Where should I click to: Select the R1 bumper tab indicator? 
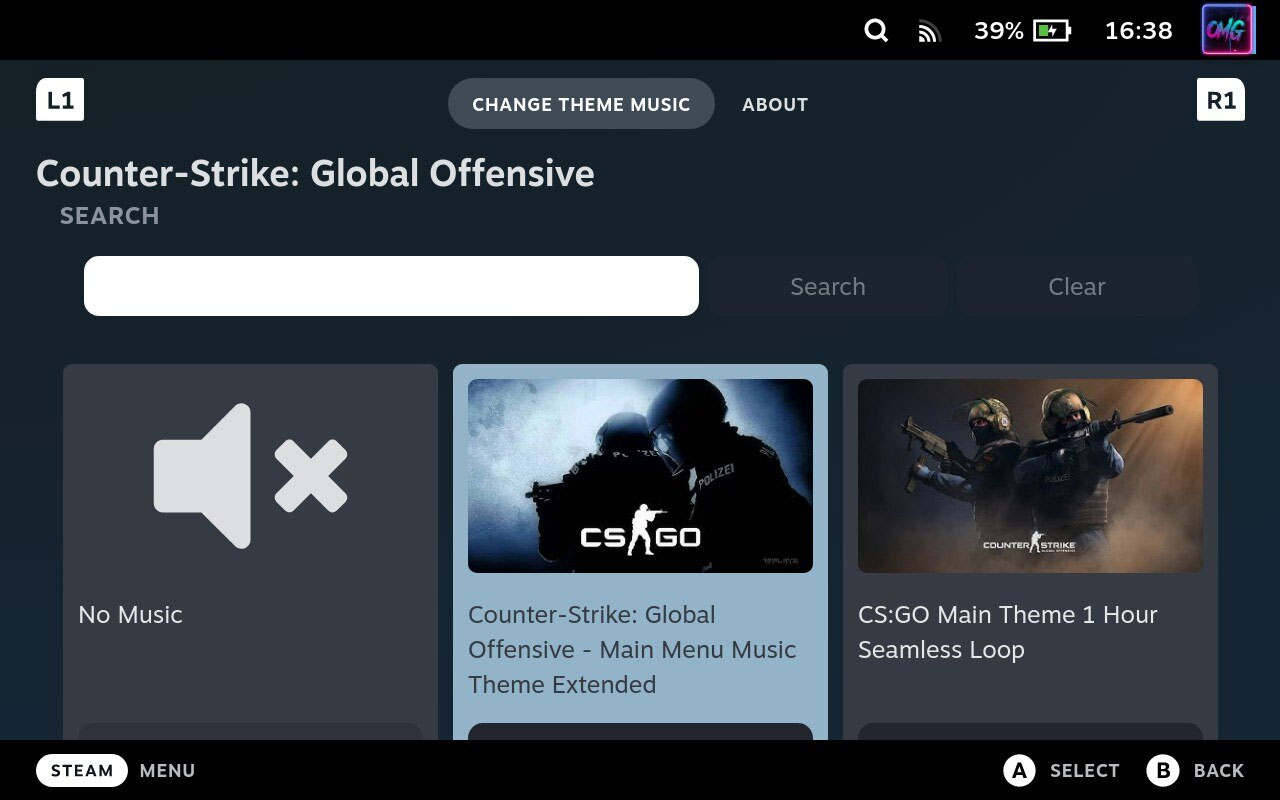[1221, 100]
